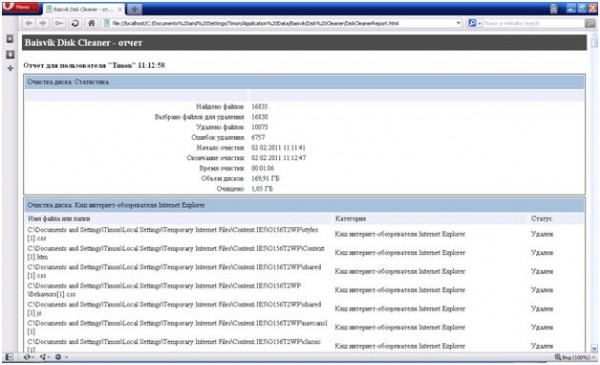The image size is (600, 365).
Task: Open the Opera Menu button
Action: pos(20,7)
